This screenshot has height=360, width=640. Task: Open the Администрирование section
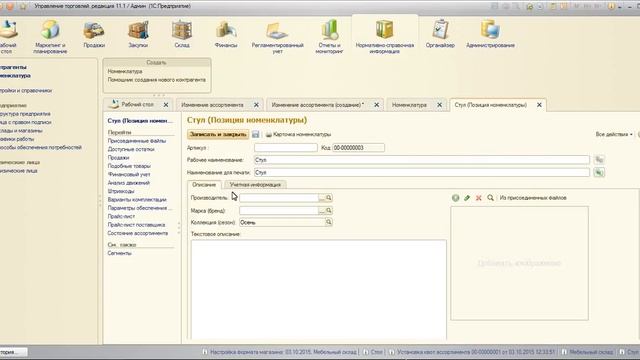490,35
